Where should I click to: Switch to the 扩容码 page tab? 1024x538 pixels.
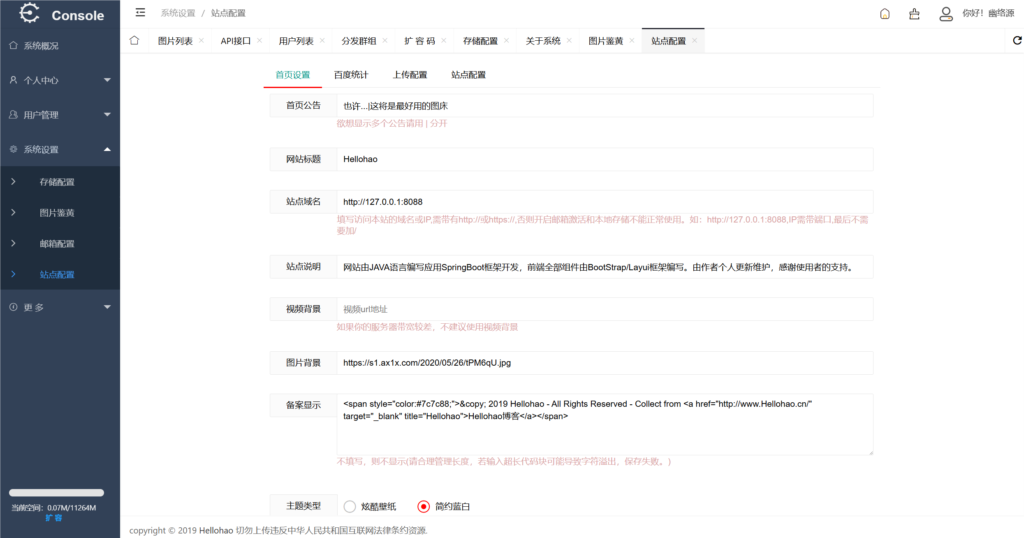pyautogui.click(x=419, y=40)
